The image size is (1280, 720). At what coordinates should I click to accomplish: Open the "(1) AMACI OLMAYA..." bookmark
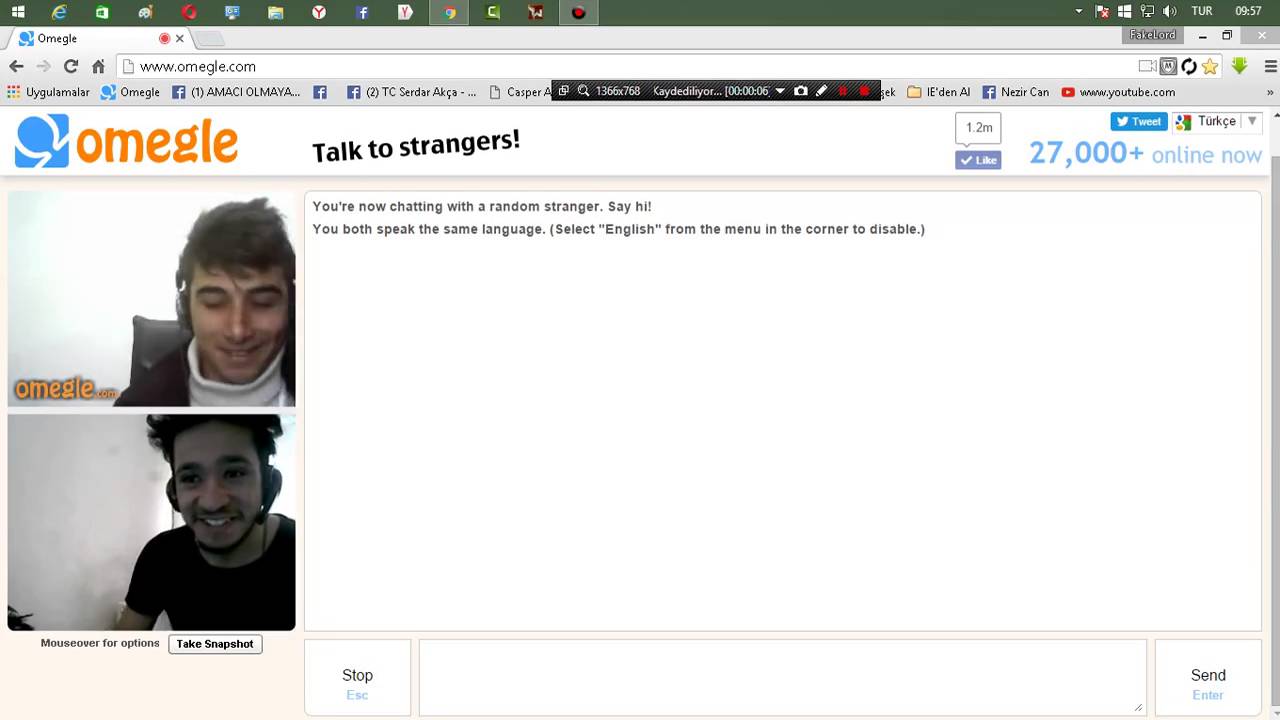point(236,92)
